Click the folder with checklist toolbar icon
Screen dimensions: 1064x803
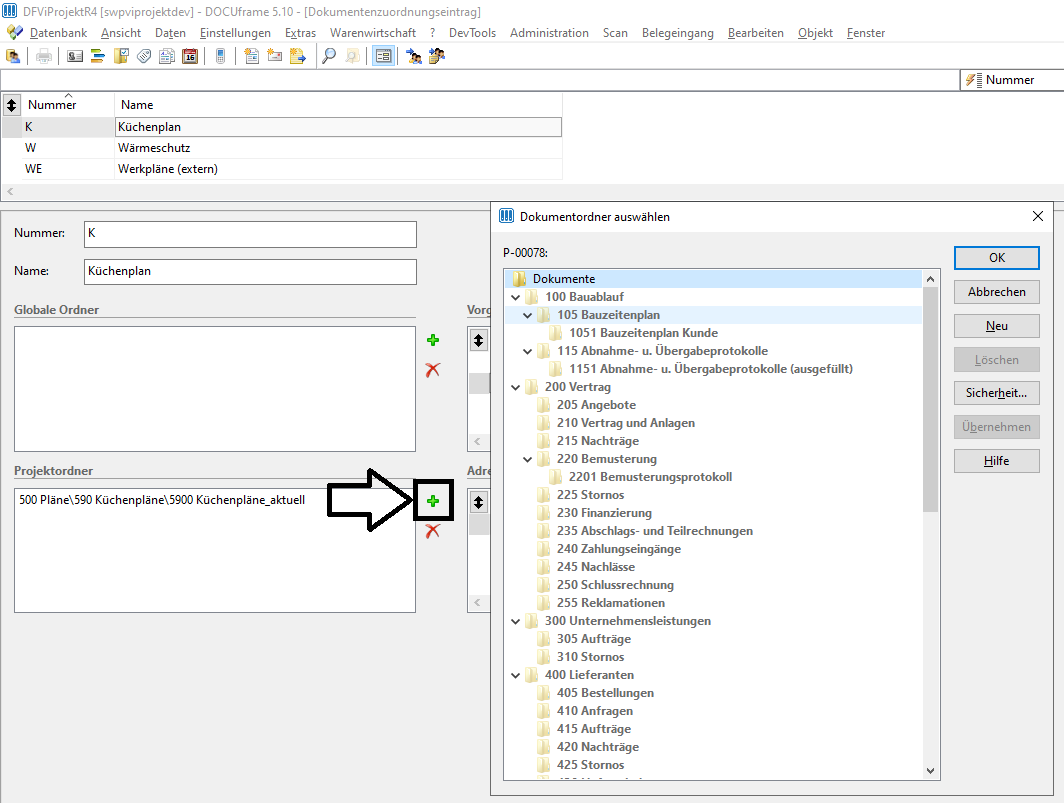click(121, 56)
